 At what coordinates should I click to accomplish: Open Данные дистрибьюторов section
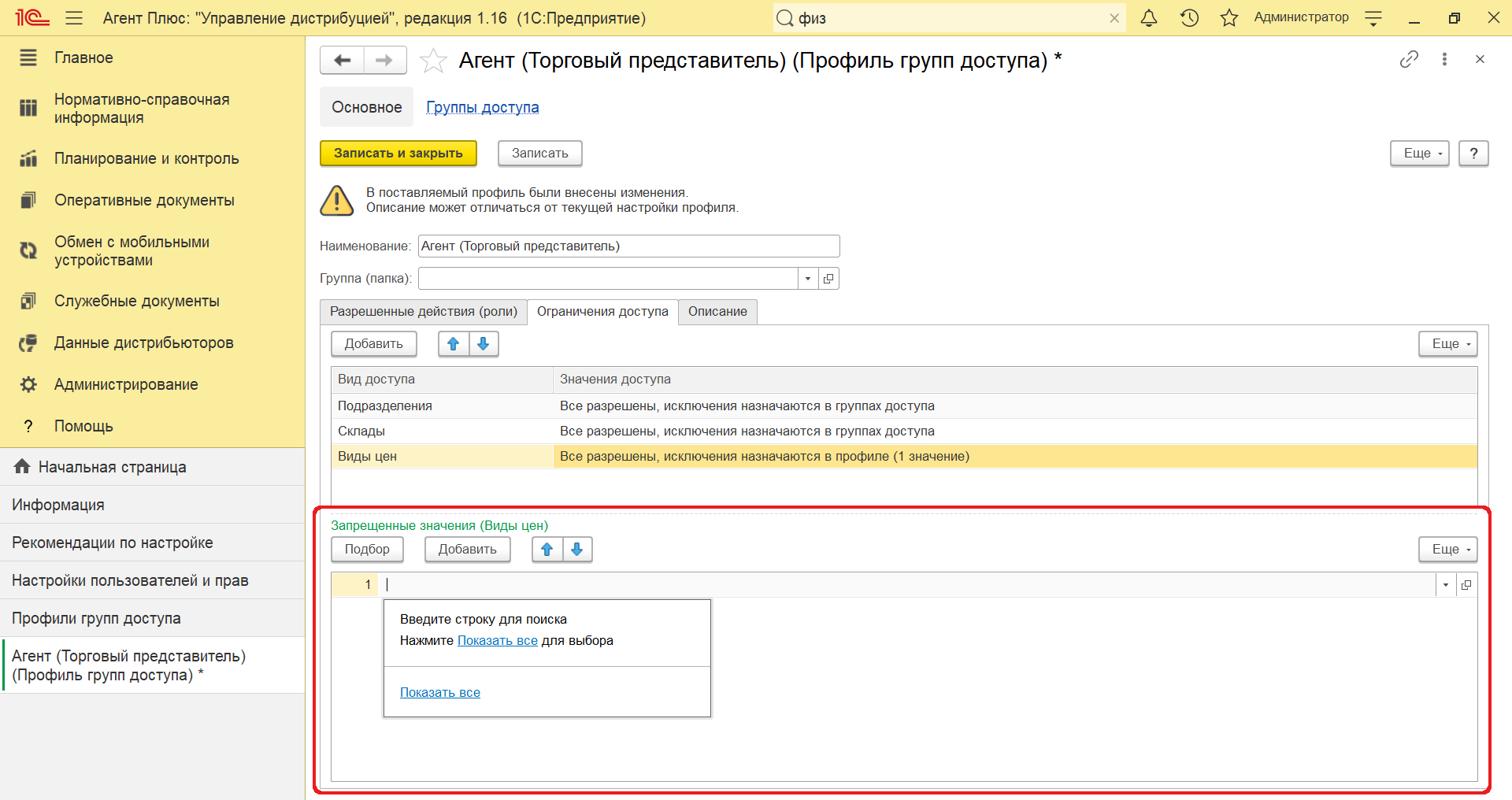point(143,343)
